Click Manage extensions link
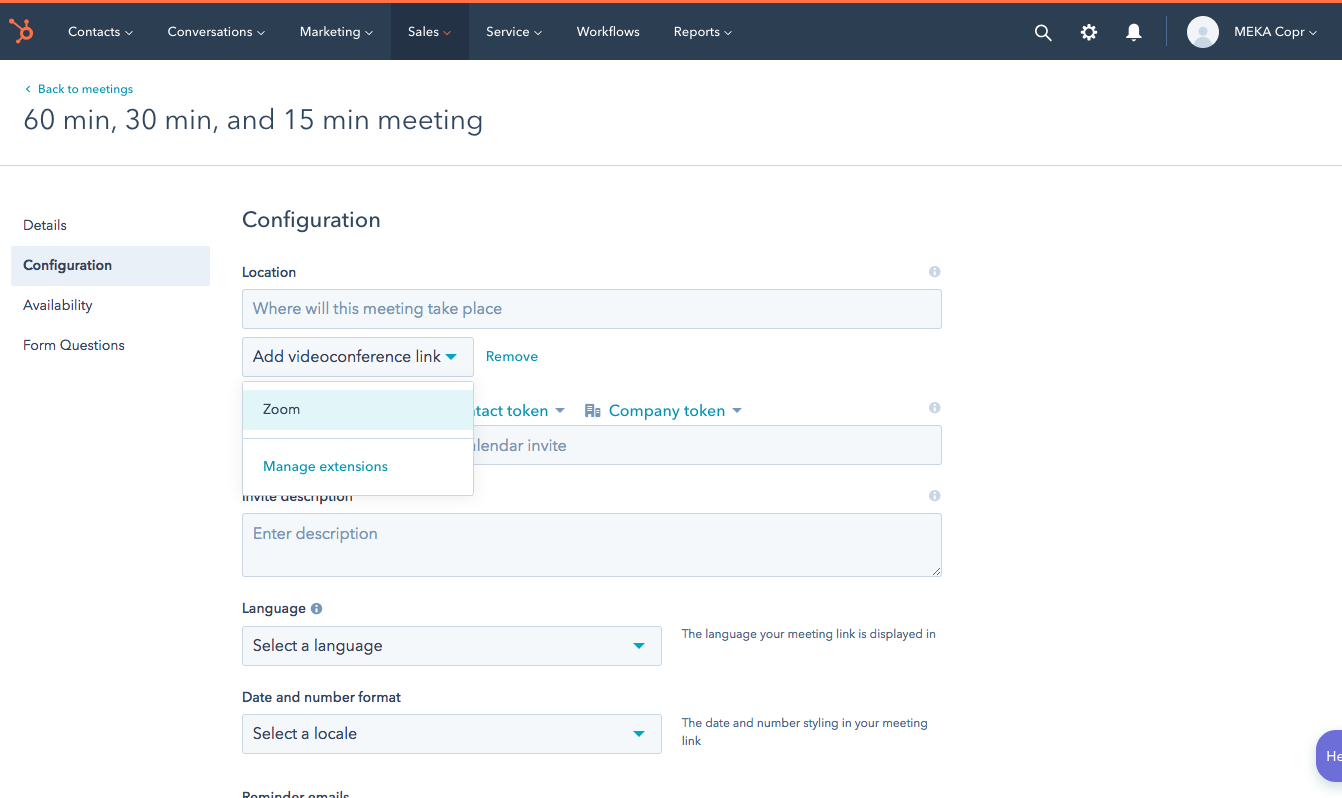The image size is (1342, 798). pos(325,466)
